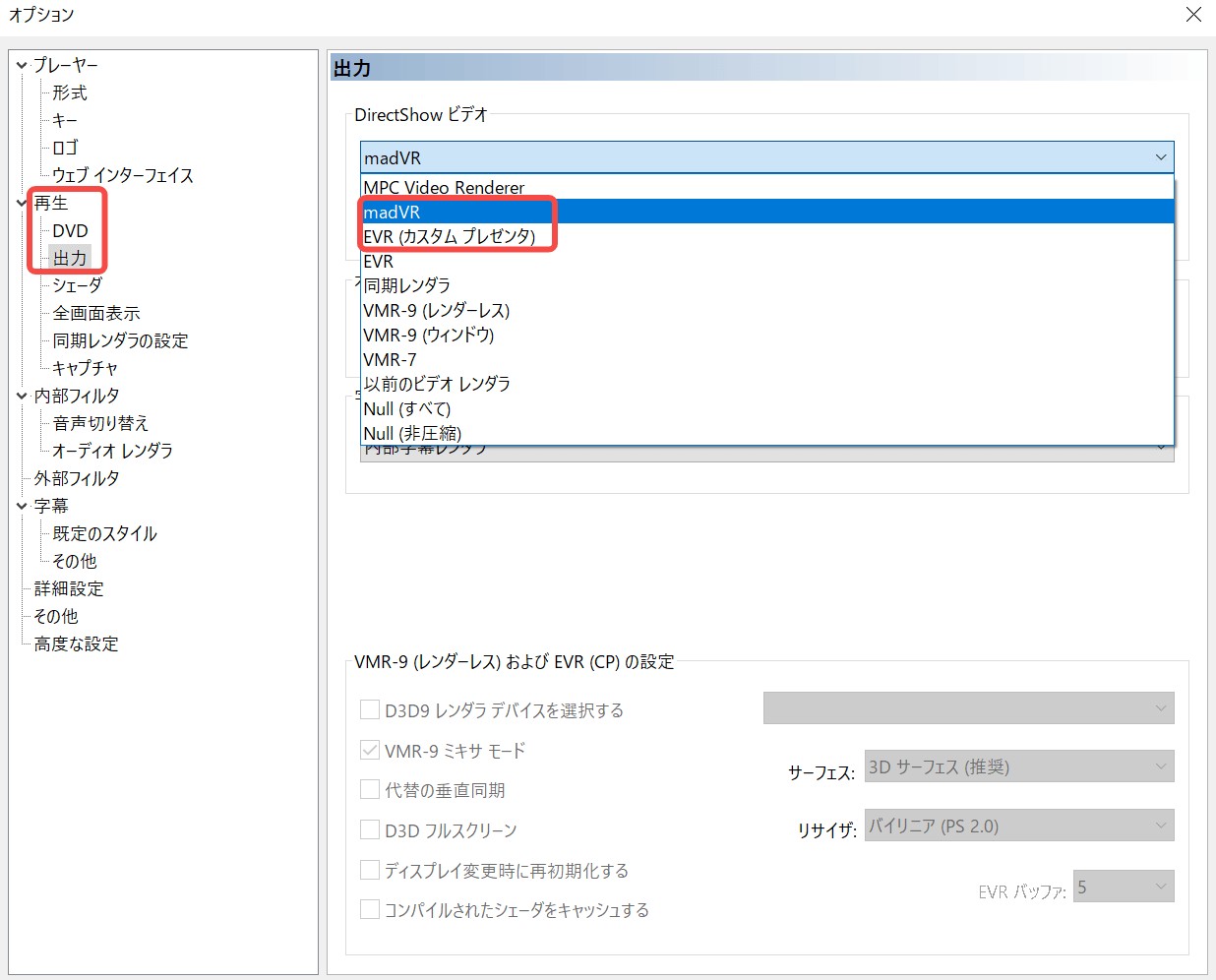The width and height of the screenshot is (1216, 980).
Task: Open ウェブ インターフェイス settings page
Action: 123,175
